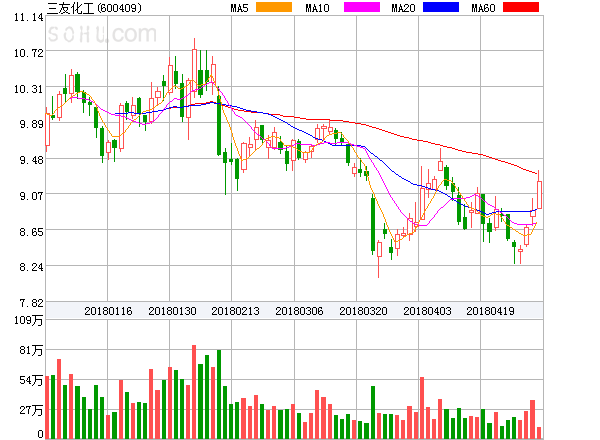The width and height of the screenshot is (600, 440).
Task: Click the 20180130 date label
Action: (x=172, y=311)
